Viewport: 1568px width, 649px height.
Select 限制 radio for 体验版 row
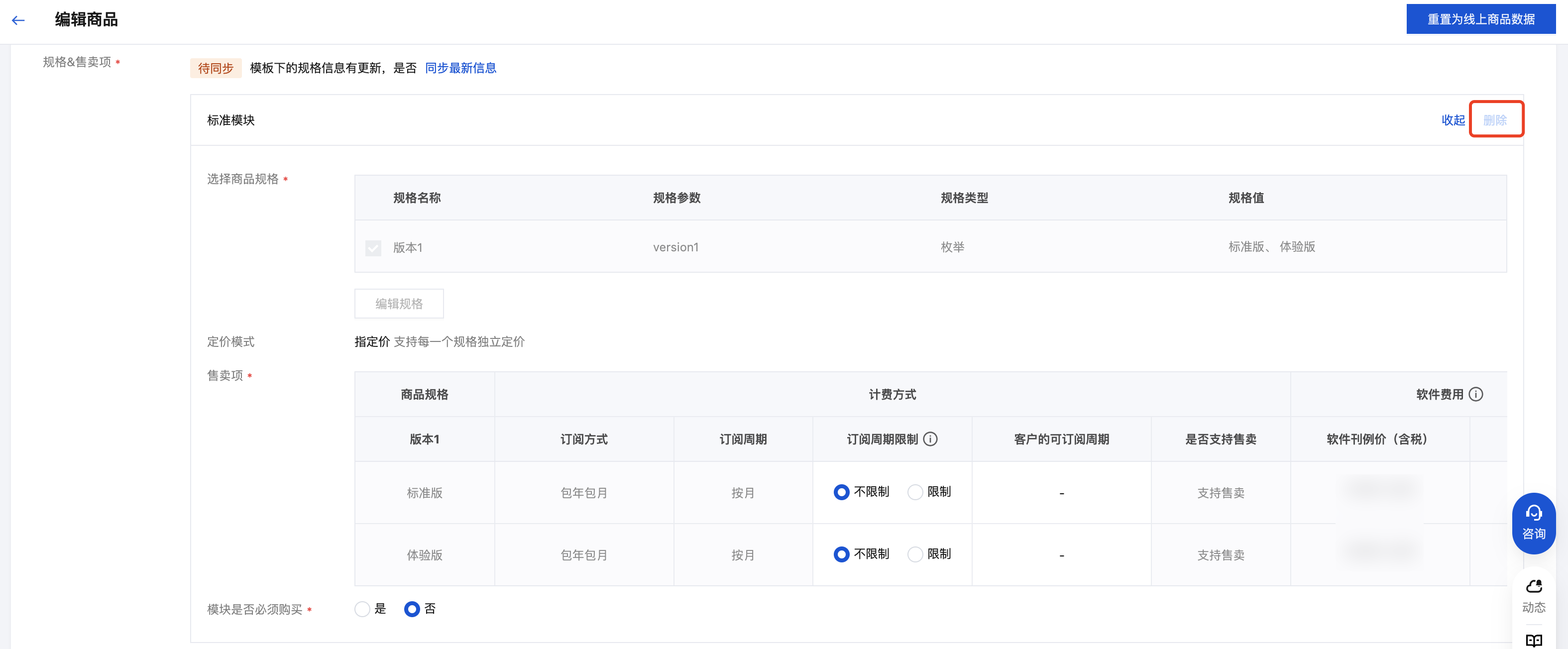915,554
